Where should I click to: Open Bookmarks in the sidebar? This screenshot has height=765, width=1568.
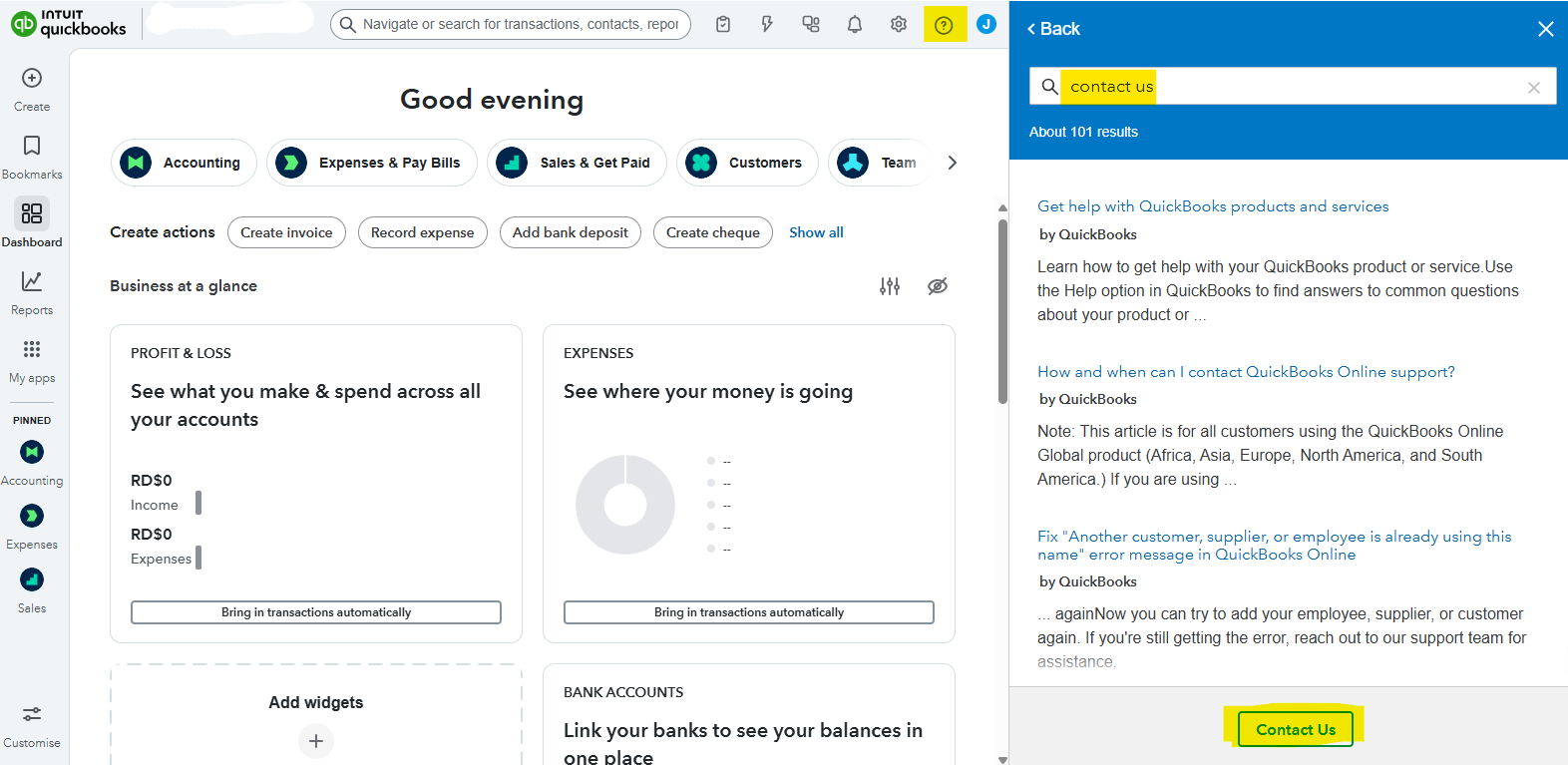(32, 158)
